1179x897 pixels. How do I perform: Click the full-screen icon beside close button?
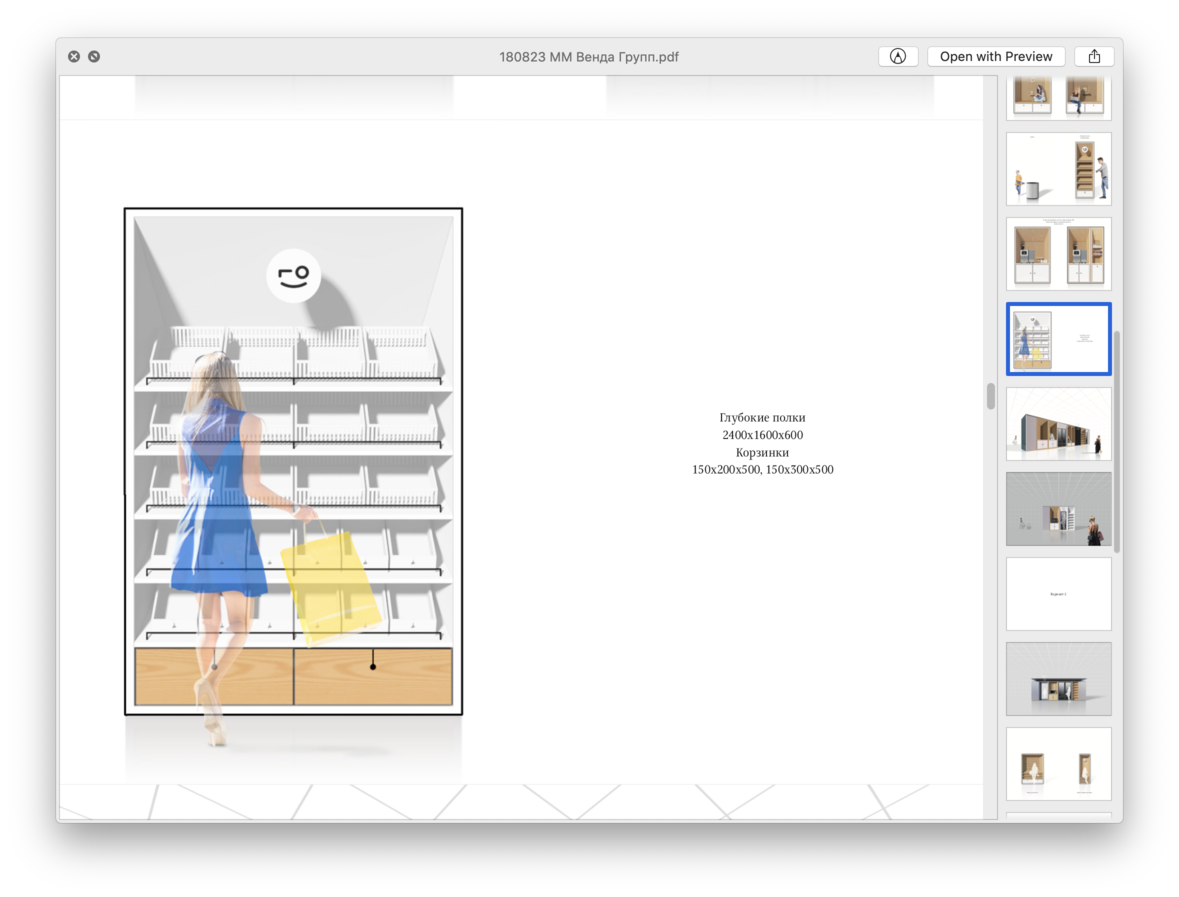[x=94, y=57]
